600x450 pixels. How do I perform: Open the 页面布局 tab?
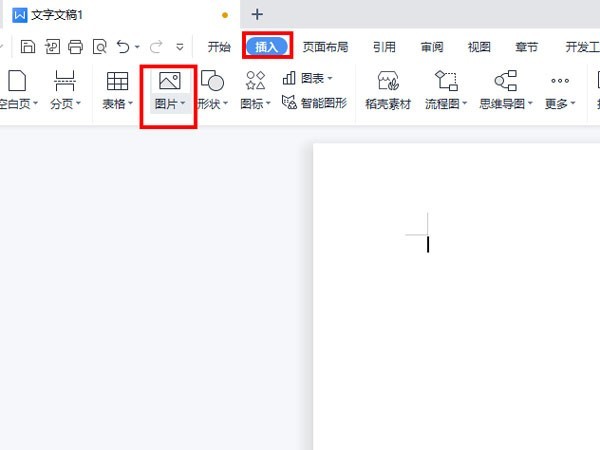click(x=326, y=47)
